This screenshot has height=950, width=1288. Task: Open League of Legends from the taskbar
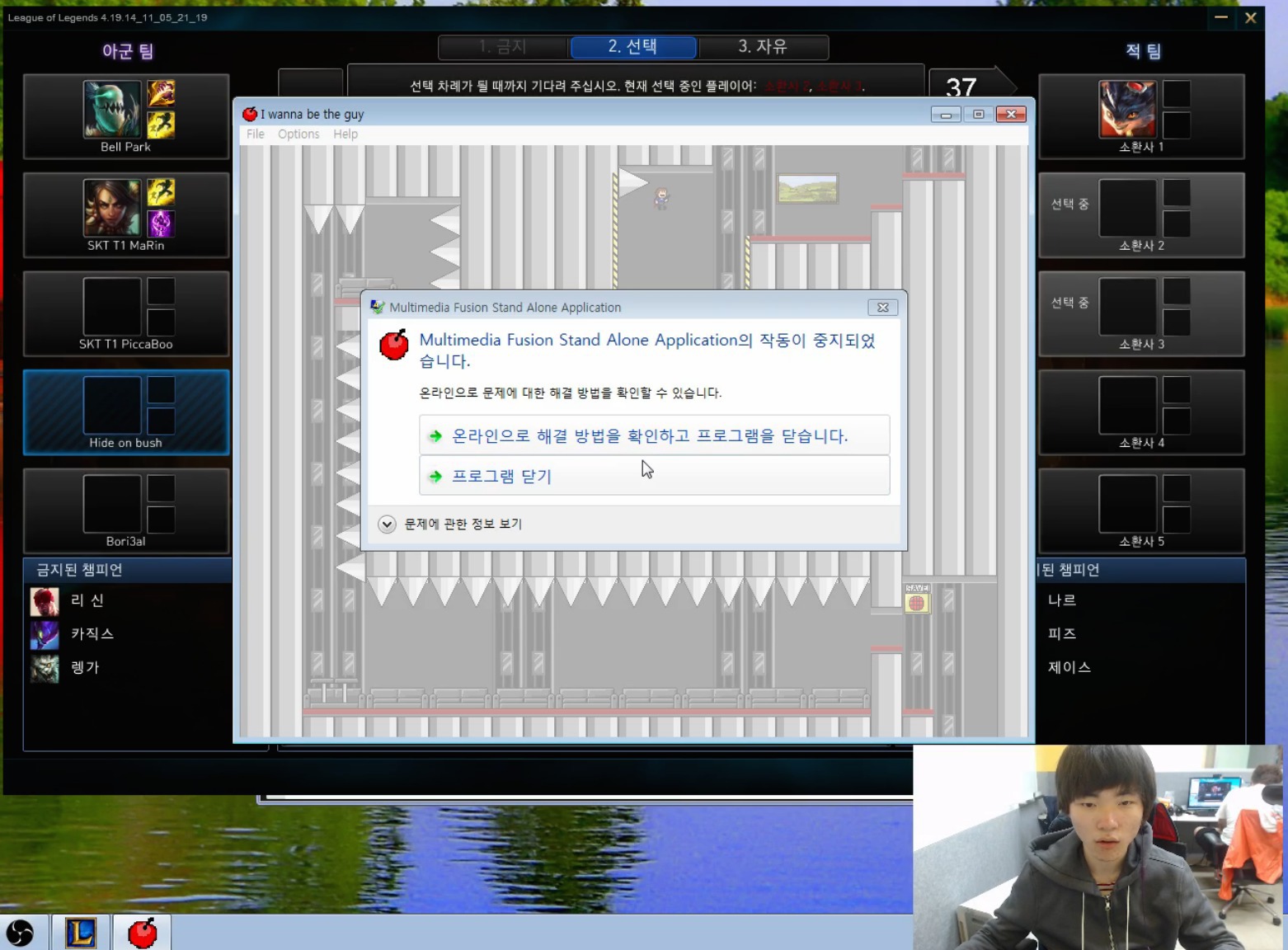point(81,933)
